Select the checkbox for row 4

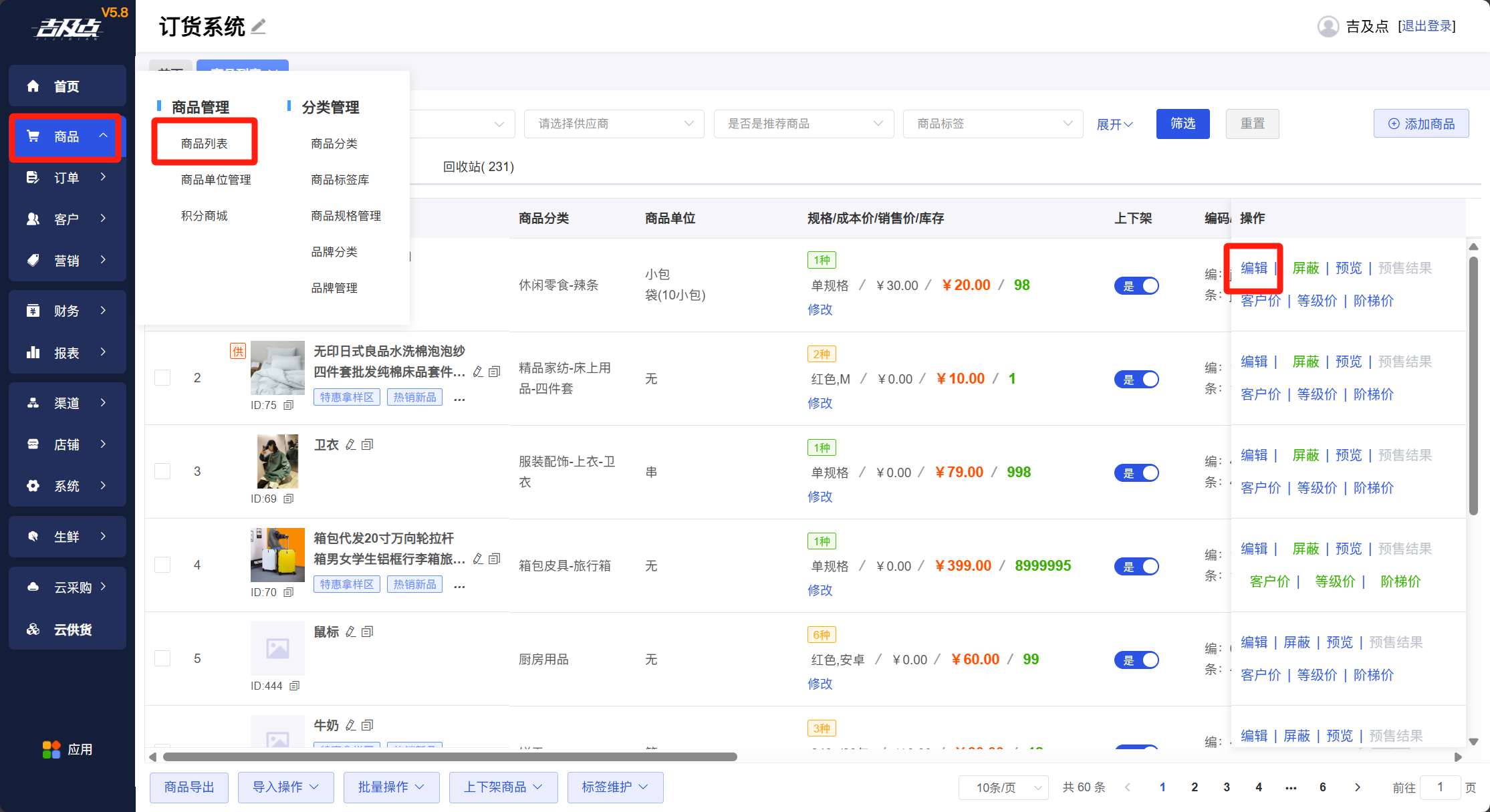point(162,565)
